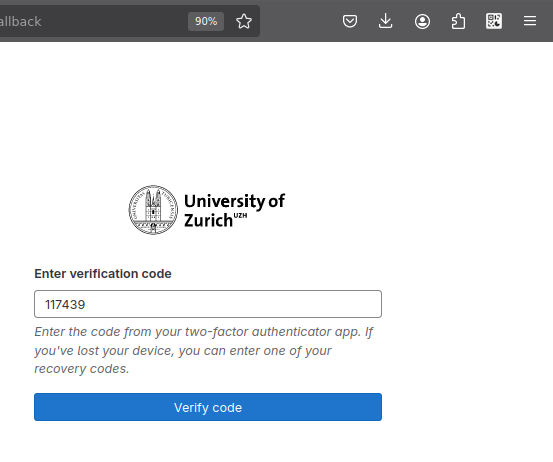Click the University of Zurich seal logo

[153, 210]
